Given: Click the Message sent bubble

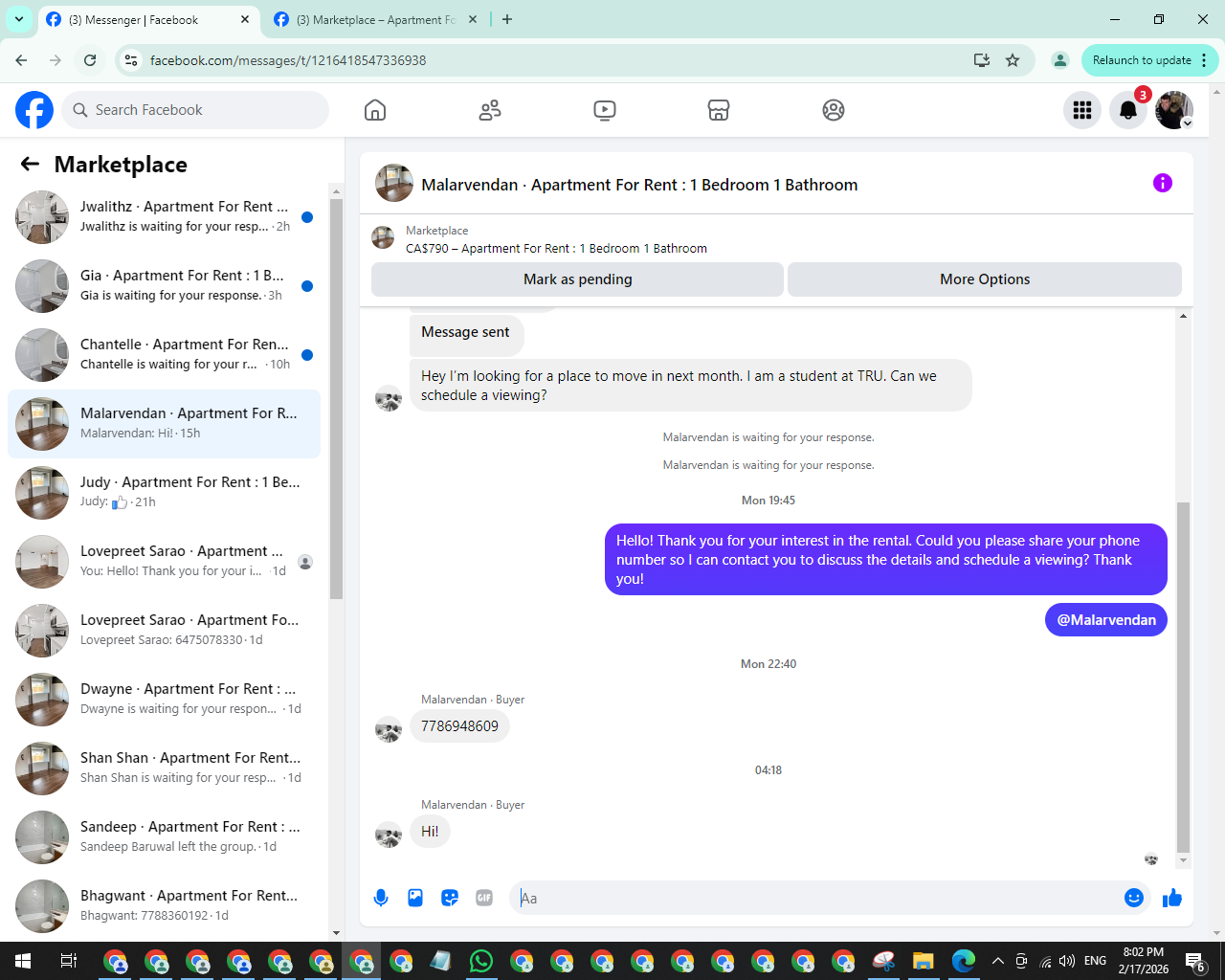Looking at the screenshot, I should pos(466,333).
